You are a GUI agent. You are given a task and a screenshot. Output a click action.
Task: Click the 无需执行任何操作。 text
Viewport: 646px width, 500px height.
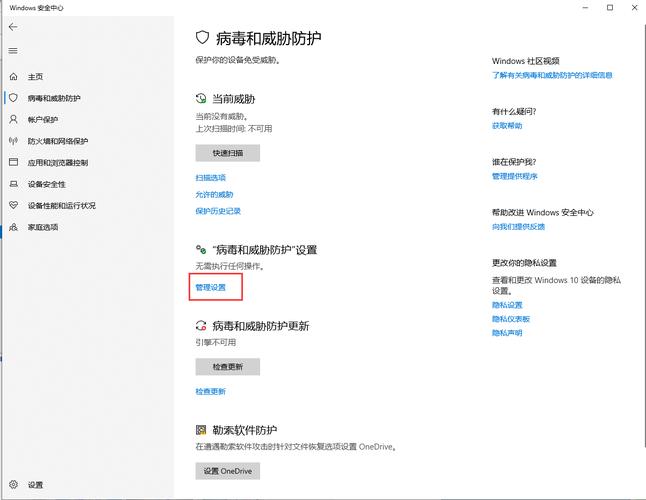point(230,266)
